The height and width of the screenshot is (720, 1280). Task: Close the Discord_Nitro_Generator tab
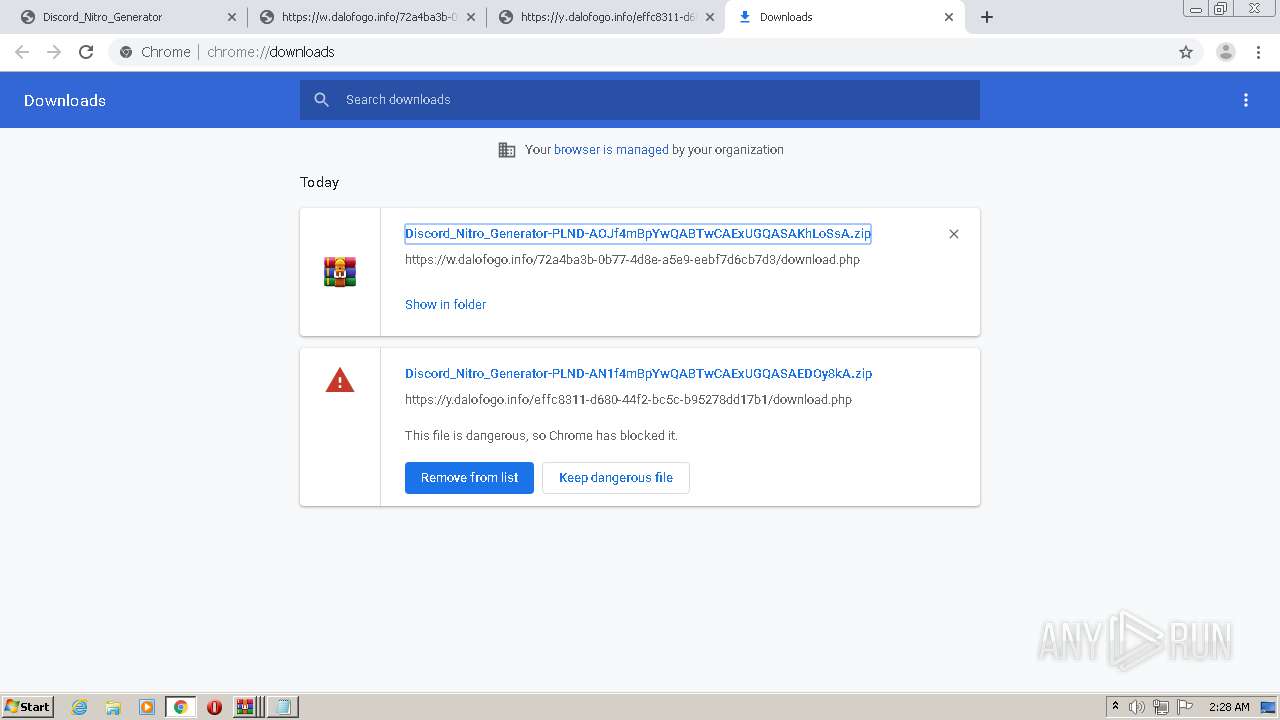click(x=232, y=17)
